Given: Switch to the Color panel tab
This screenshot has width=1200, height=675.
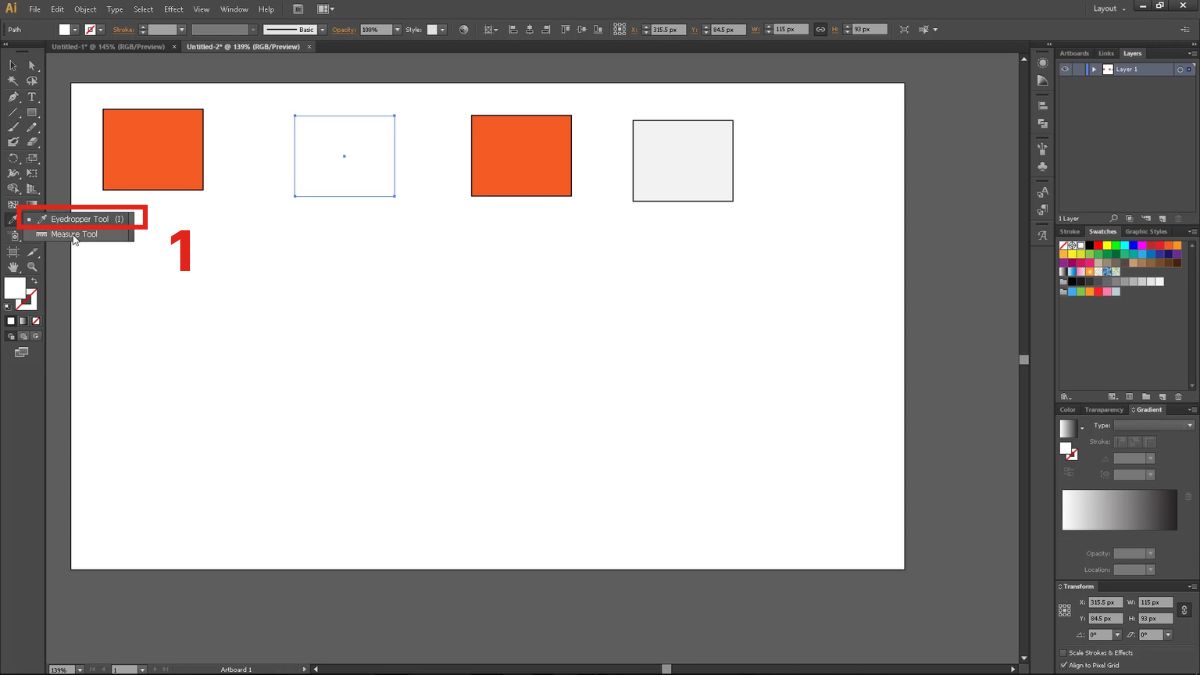Looking at the screenshot, I should point(1068,410).
